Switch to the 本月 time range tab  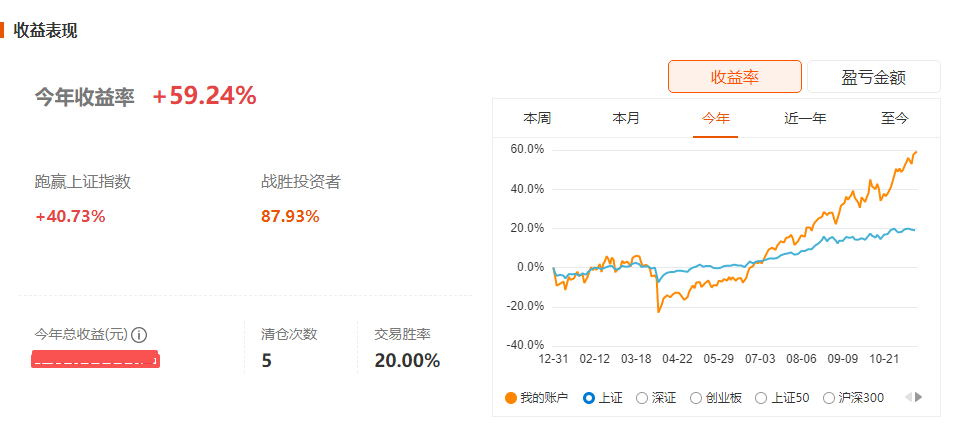626,118
